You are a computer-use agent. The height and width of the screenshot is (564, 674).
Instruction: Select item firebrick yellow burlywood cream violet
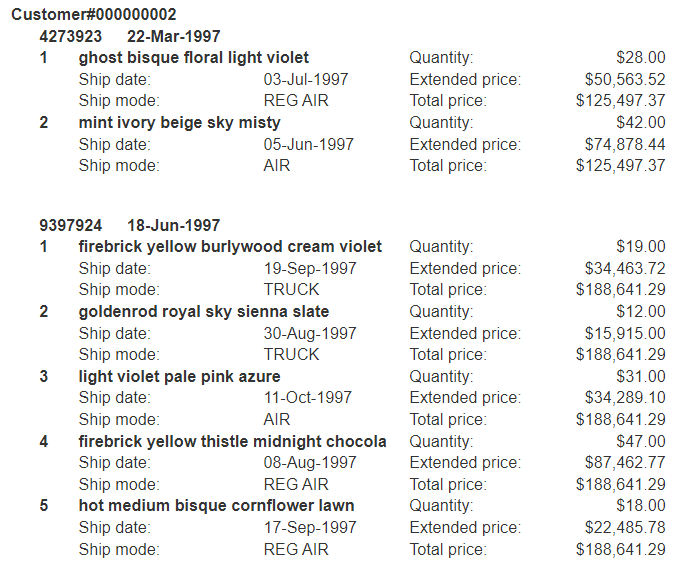click(x=230, y=246)
